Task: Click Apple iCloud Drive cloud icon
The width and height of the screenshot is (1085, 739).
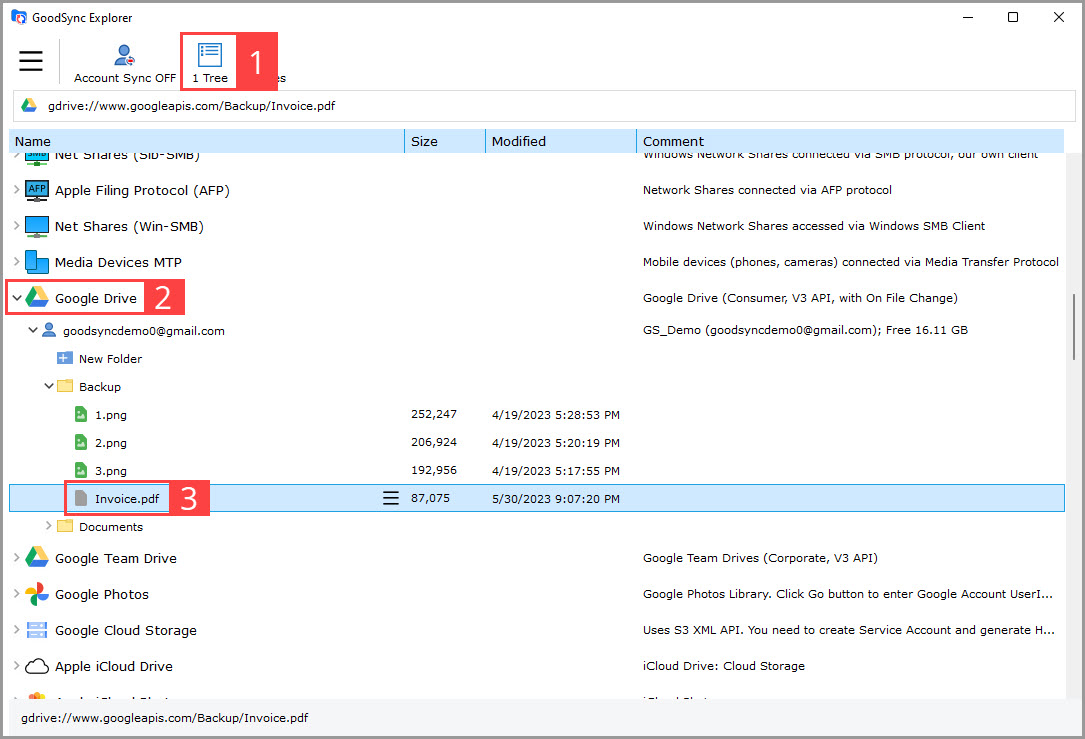Action: pyautogui.click(x=37, y=666)
